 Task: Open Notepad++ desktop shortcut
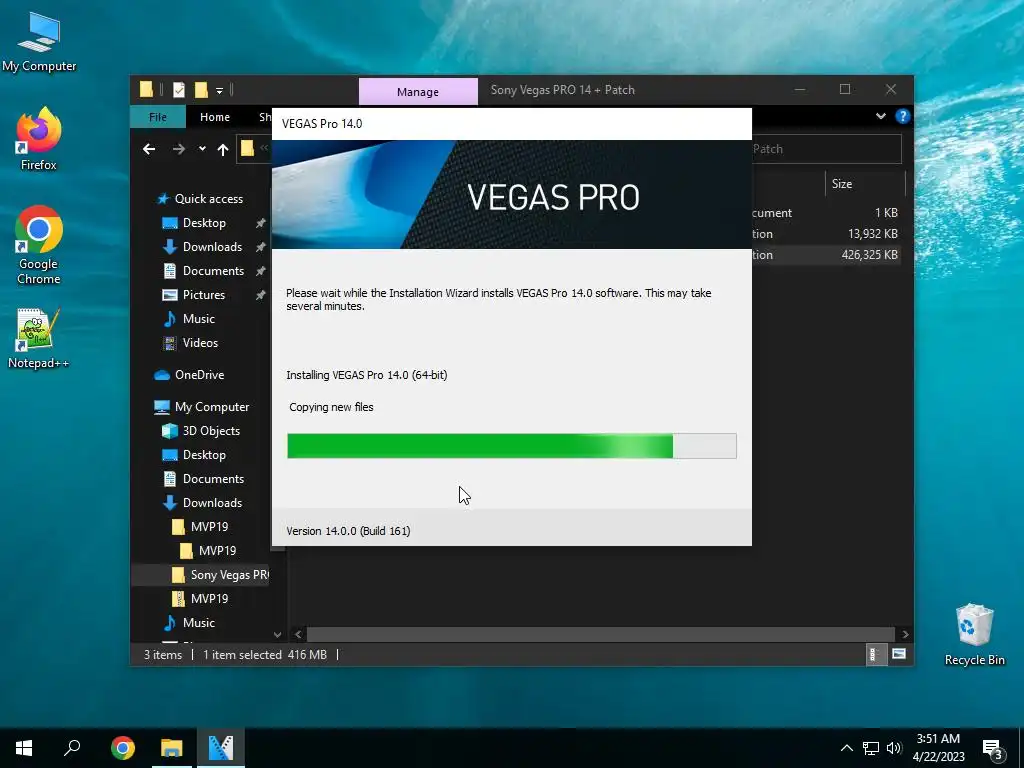(x=39, y=338)
